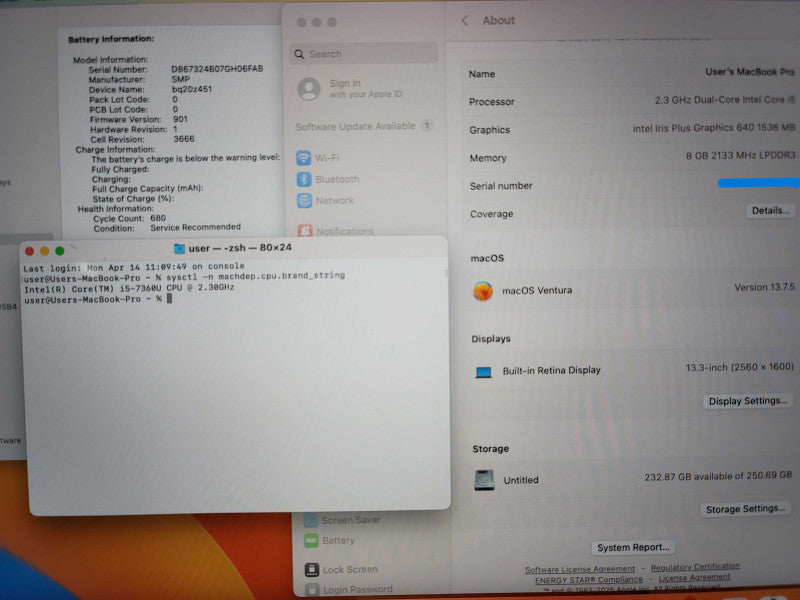Click the Wi-Fi icon in Settings sidebar
800x600 pixels.
(304, 158)
